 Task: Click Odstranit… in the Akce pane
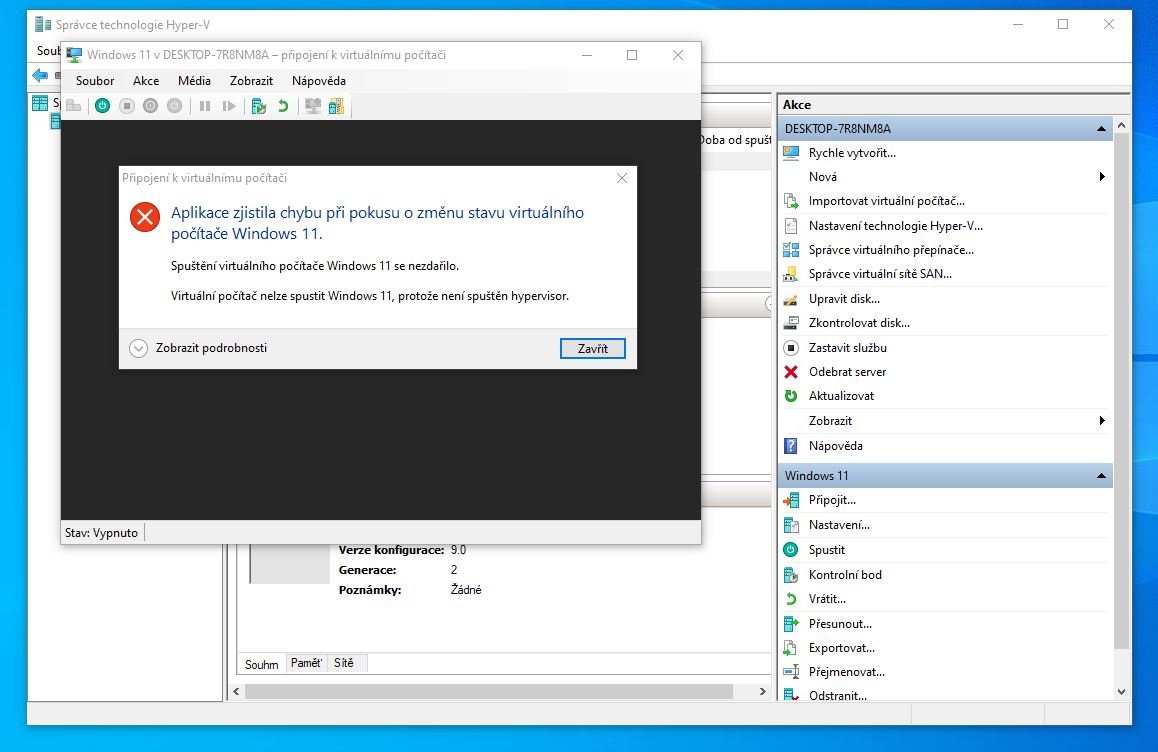coord(837,696)
